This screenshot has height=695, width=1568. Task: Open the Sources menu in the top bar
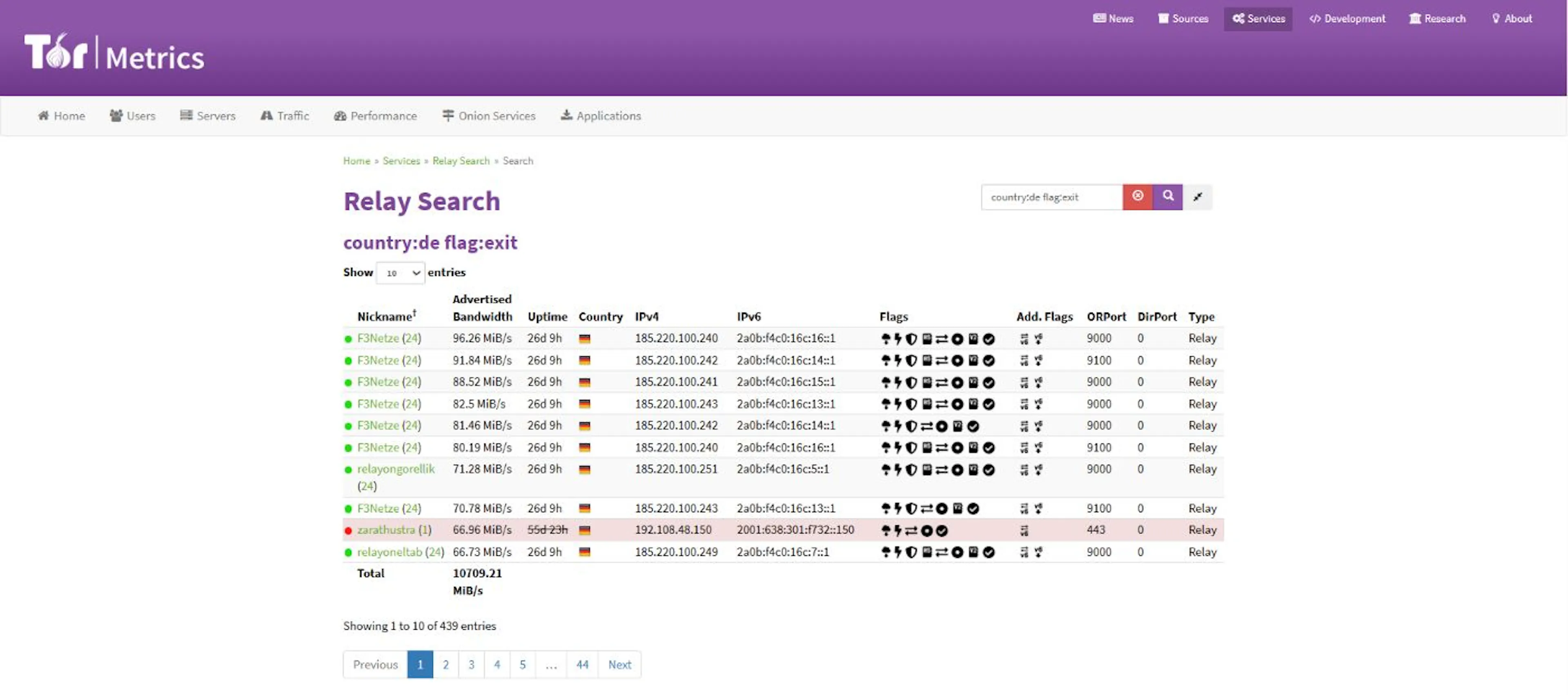coord(1183,19)
